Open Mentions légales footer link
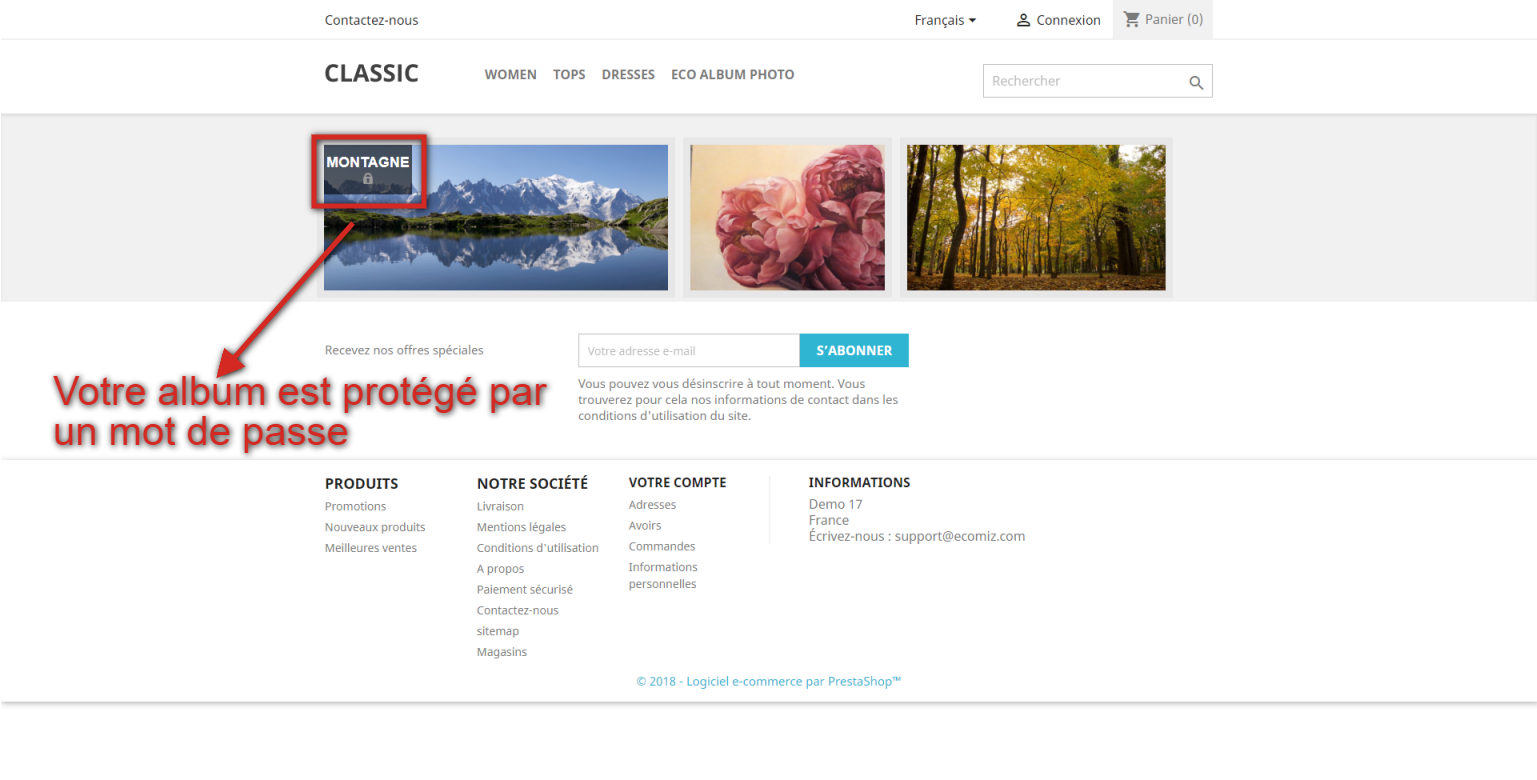The height and width of the screenshot is (780, 1537). coord(521,527)
